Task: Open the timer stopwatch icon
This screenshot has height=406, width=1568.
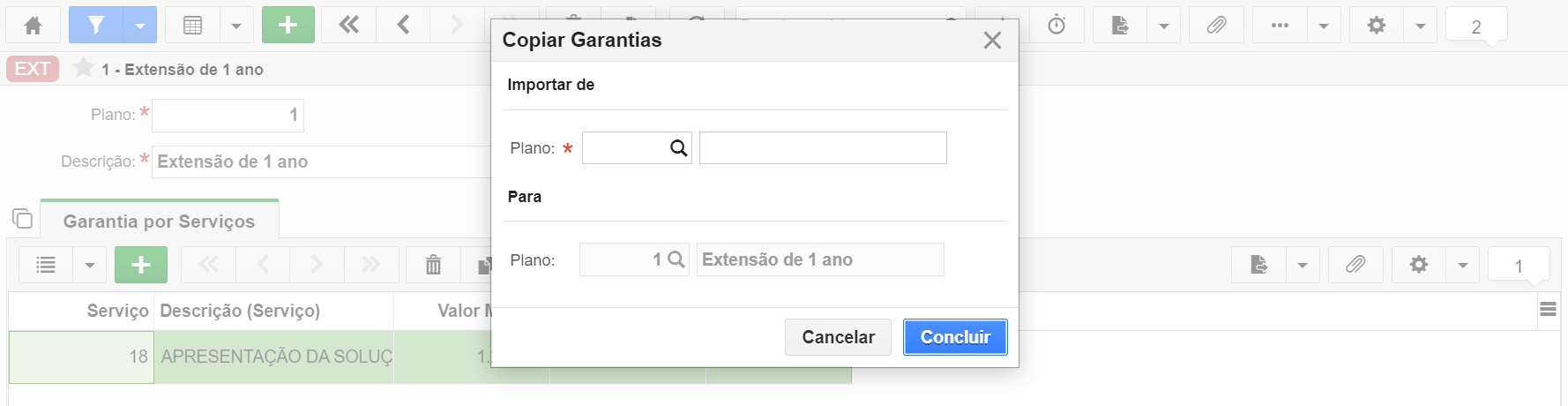Action: click(1057, 26)
